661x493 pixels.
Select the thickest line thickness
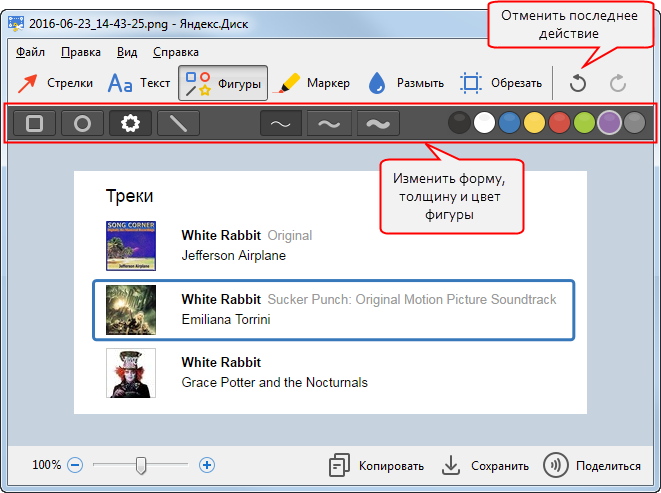(378, 123)
